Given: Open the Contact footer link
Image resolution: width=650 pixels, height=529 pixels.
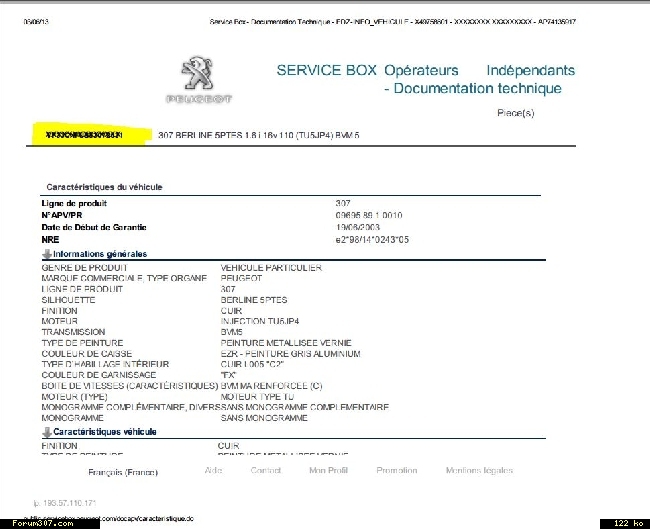Looking at the screenshot, I should (266, 471).
